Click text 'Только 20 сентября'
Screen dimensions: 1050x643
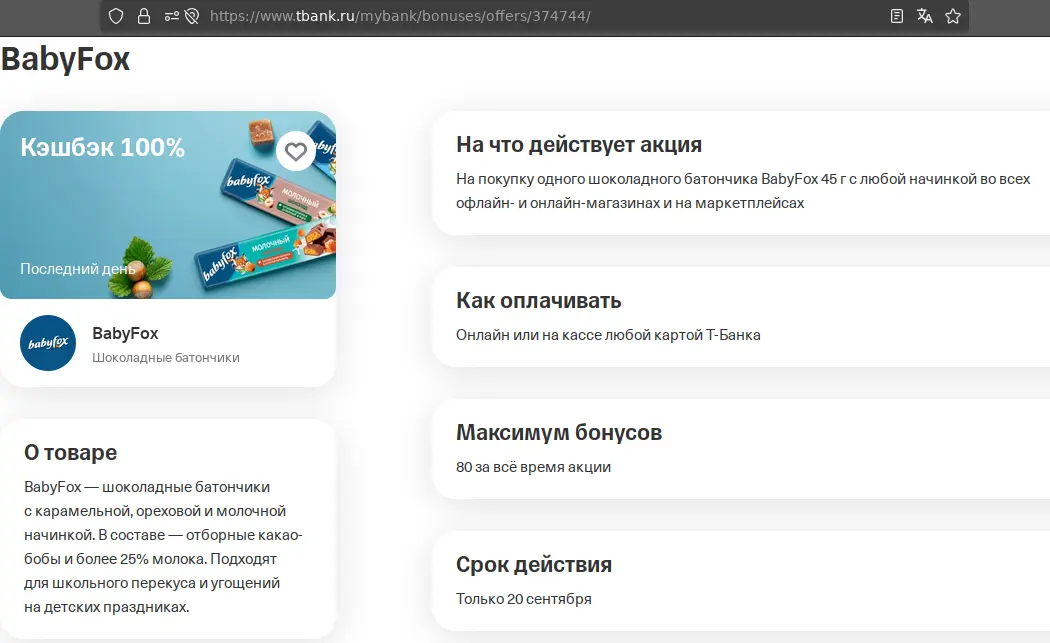pyautogui.click(x=524, y=599)
